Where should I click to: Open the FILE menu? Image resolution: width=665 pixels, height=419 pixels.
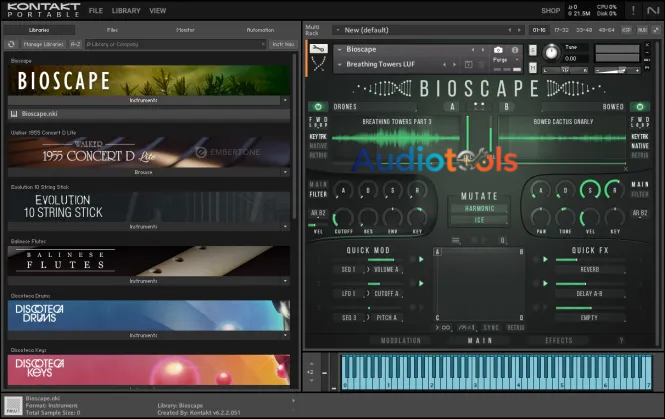96,11
